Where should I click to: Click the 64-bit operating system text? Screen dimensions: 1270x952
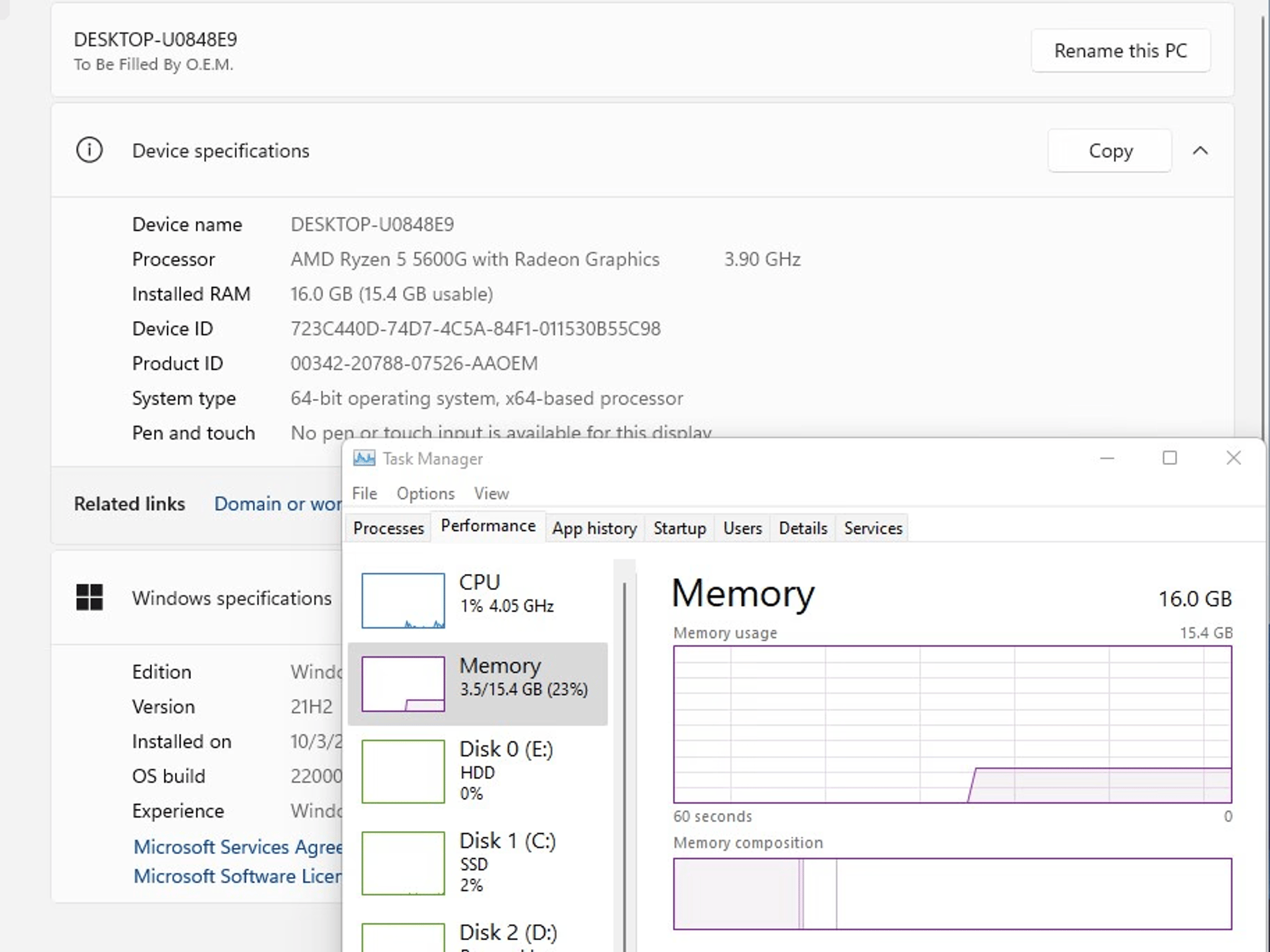pyautogui.click(x=487, y=398)
